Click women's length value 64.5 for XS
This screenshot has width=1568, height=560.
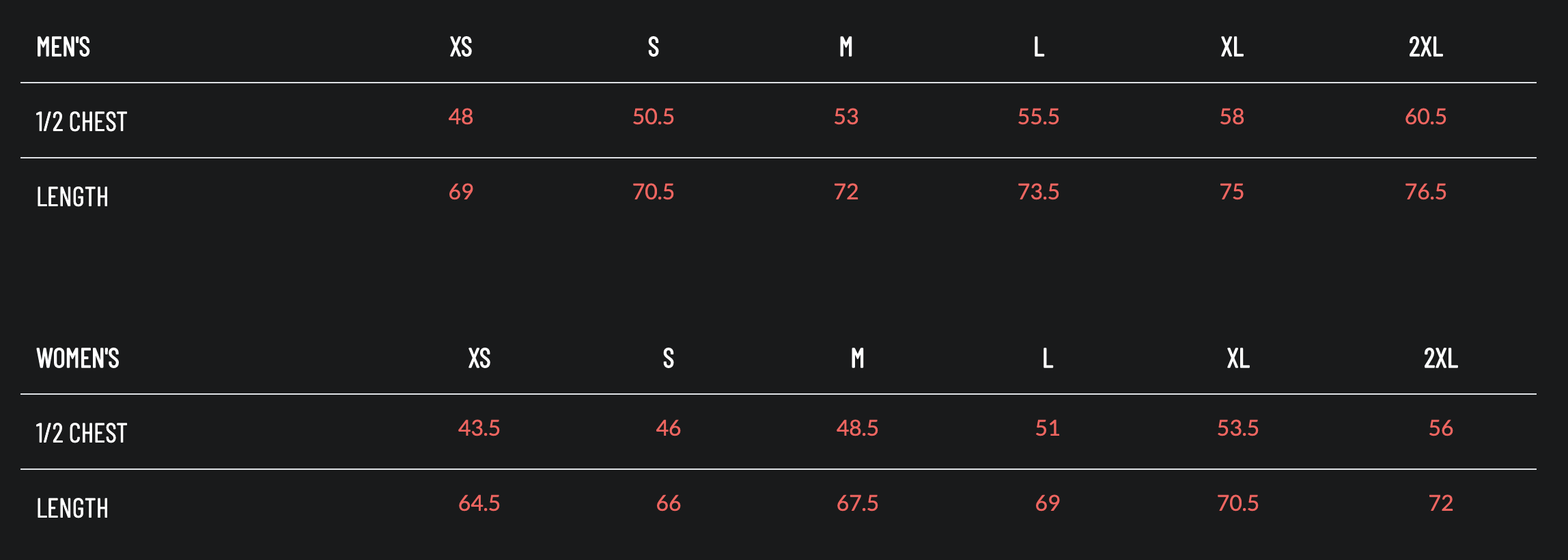(479, 503)
